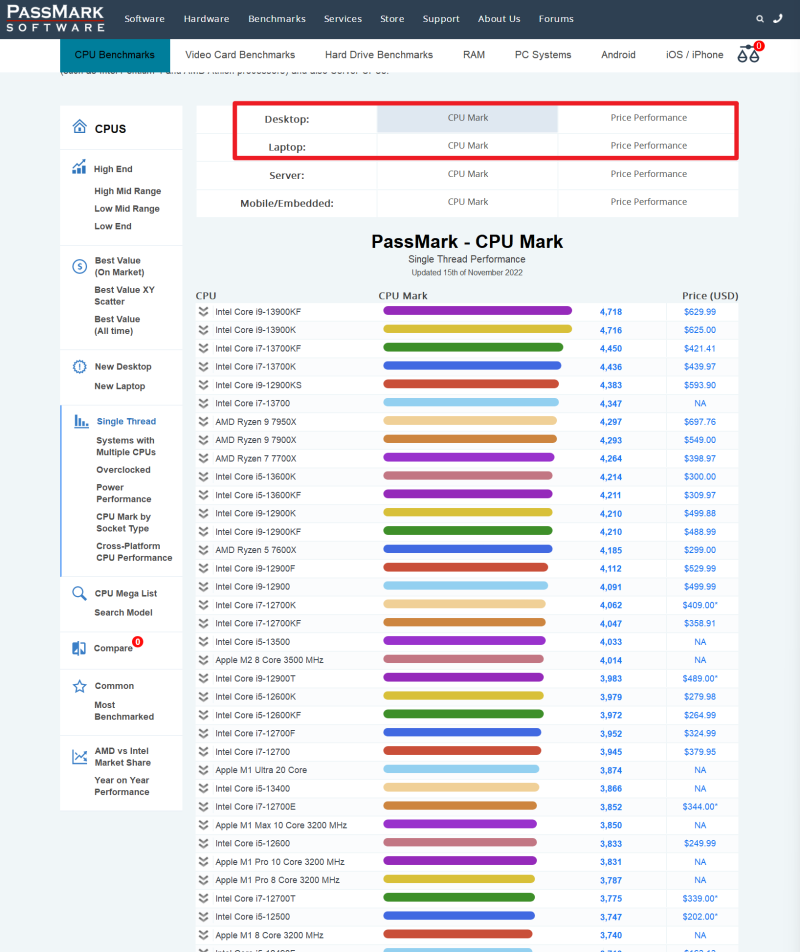Viewport: 800px width, 952px height.
Task: Open the Low End link
Action: tap(112, 226)
